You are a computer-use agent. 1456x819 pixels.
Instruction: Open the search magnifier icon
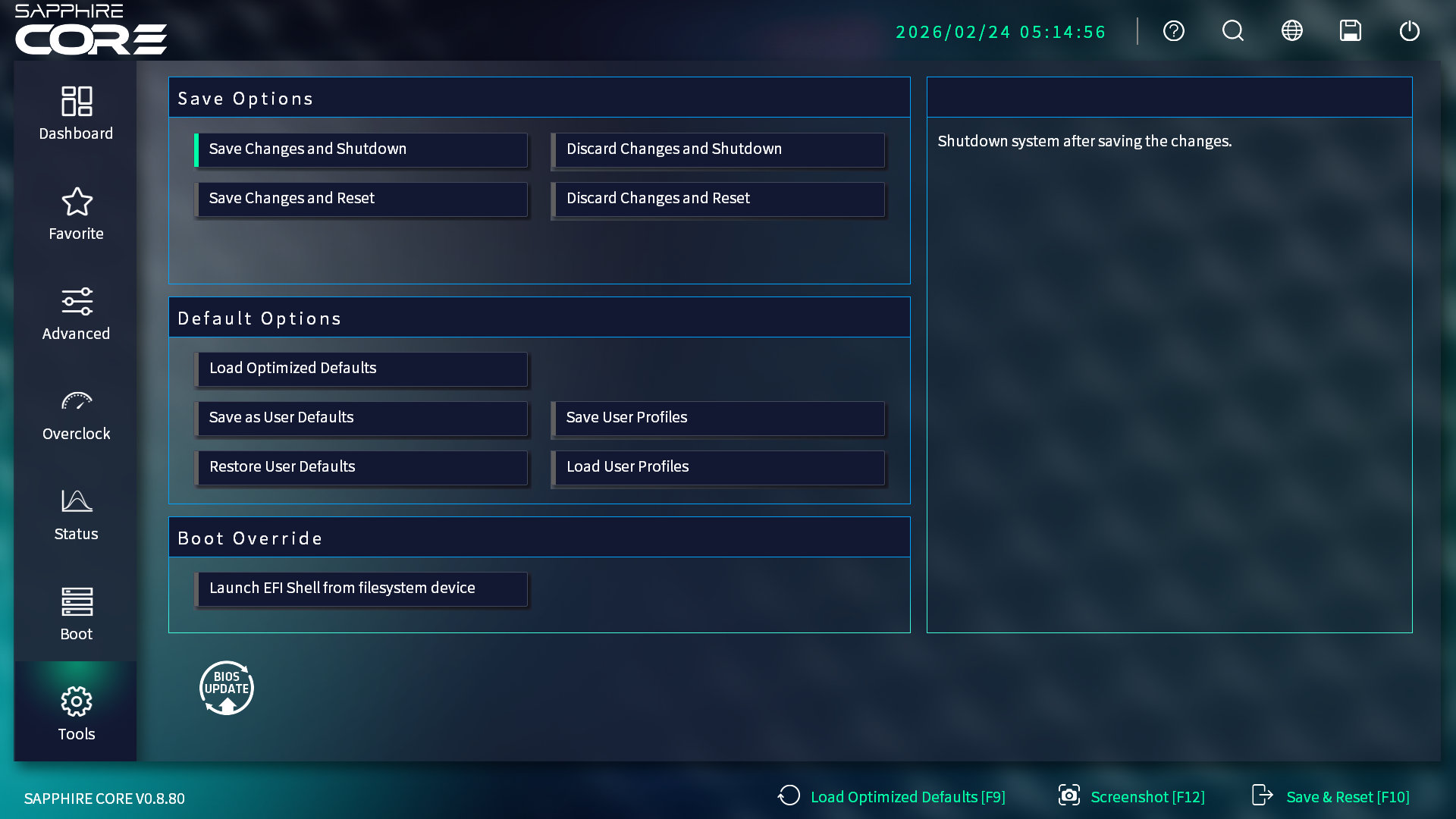pyautogui.click(x=1232, y=31)
